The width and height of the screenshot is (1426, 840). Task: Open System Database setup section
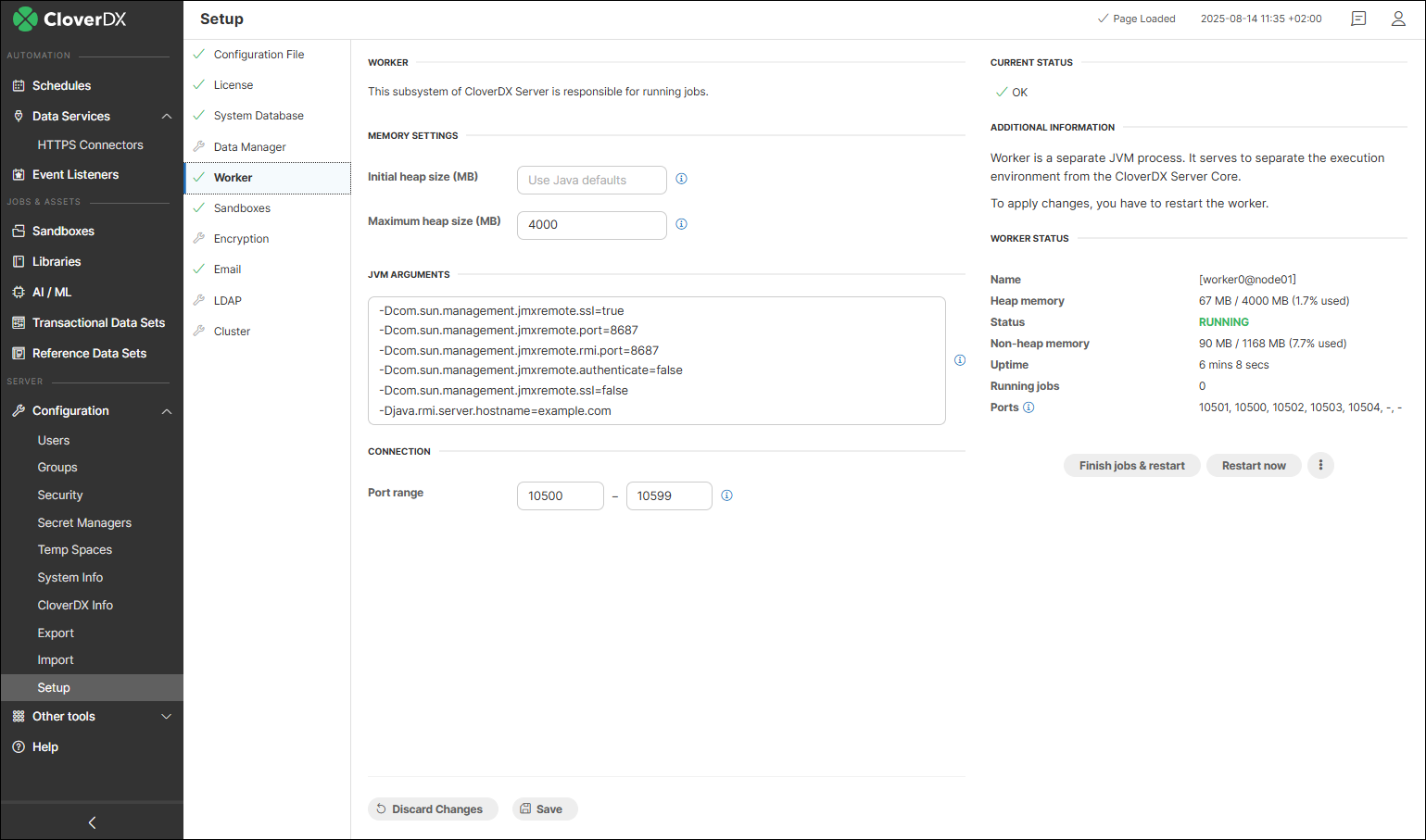[259, 116]
